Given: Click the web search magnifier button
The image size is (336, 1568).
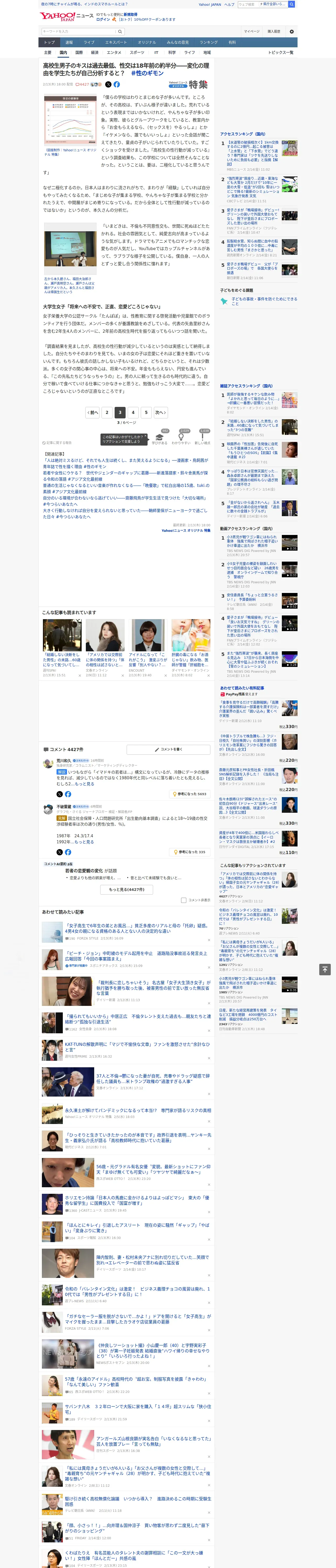Looking at the screenshot, I should 292,4.
